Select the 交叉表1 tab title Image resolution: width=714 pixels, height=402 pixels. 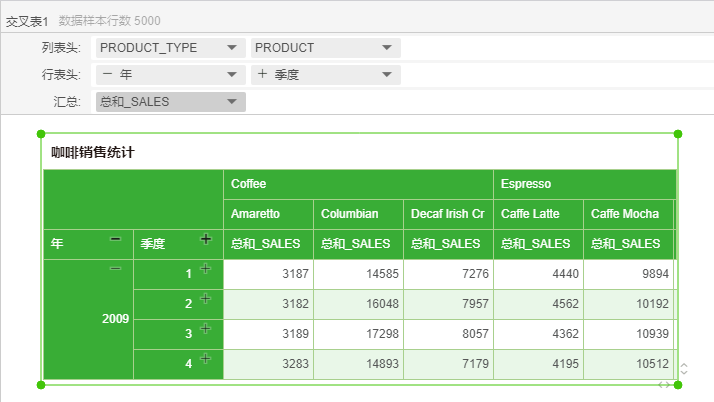pyautogui.click(x=27, y=20)
